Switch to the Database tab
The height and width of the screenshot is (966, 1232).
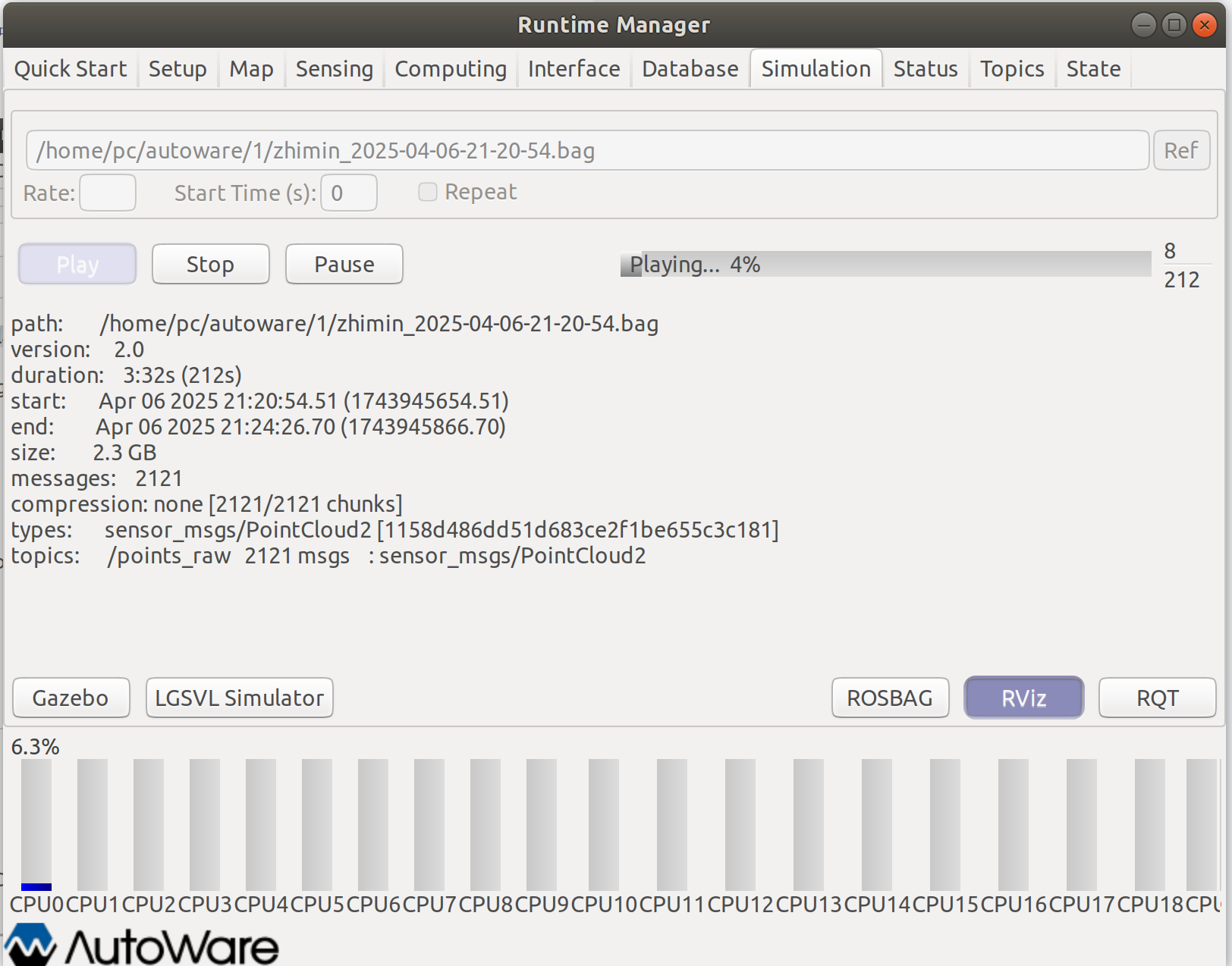[x=690, y=69]
